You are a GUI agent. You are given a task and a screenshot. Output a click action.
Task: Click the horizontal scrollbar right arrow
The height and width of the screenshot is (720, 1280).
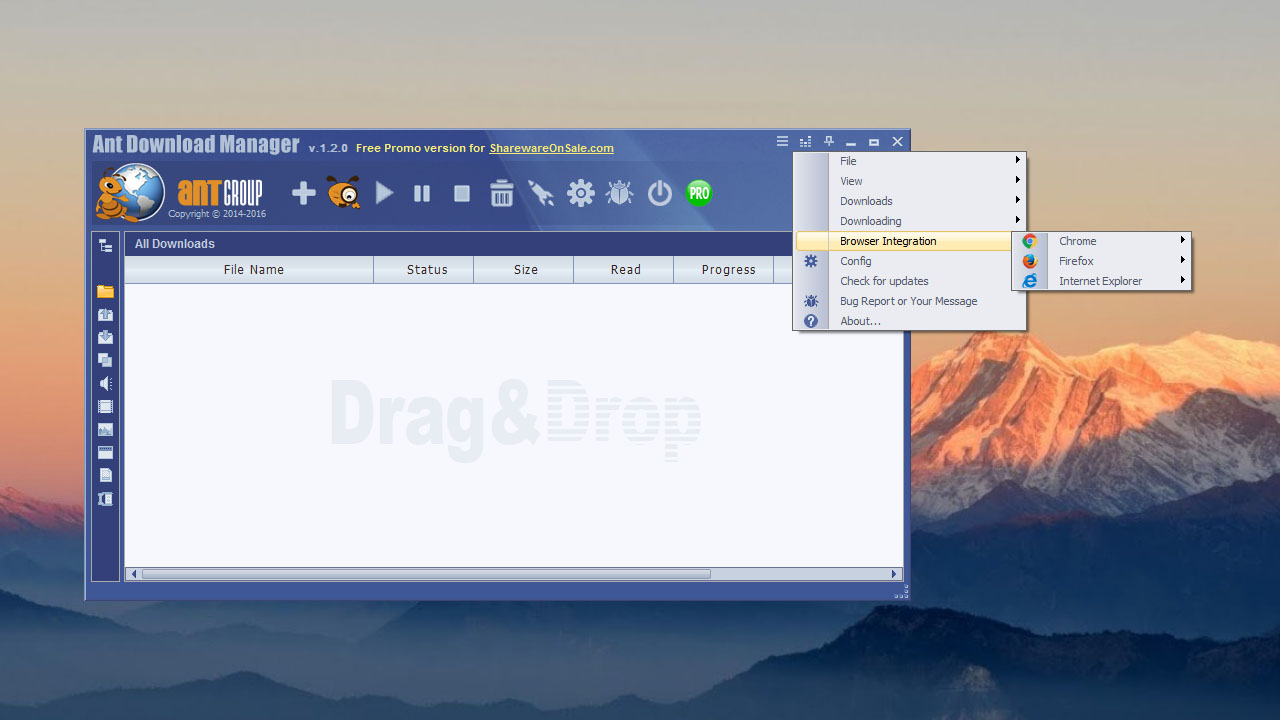[x=895, y=574]
